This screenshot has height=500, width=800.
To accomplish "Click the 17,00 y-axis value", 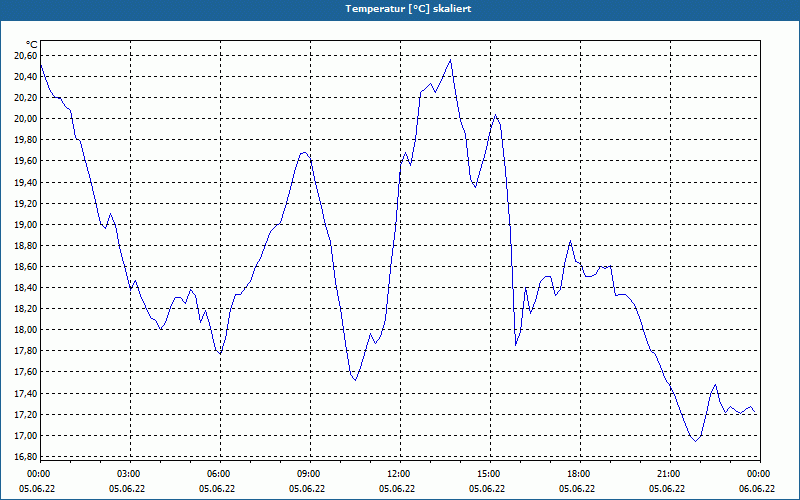I will (x=25, y=436).
